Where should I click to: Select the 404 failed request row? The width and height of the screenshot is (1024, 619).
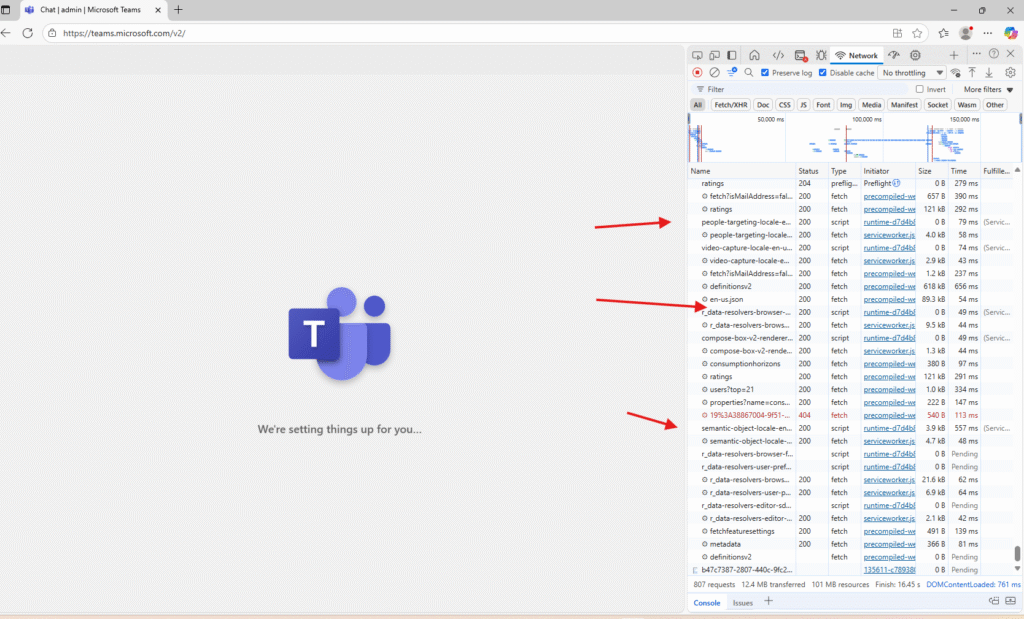tap(744, 415)
